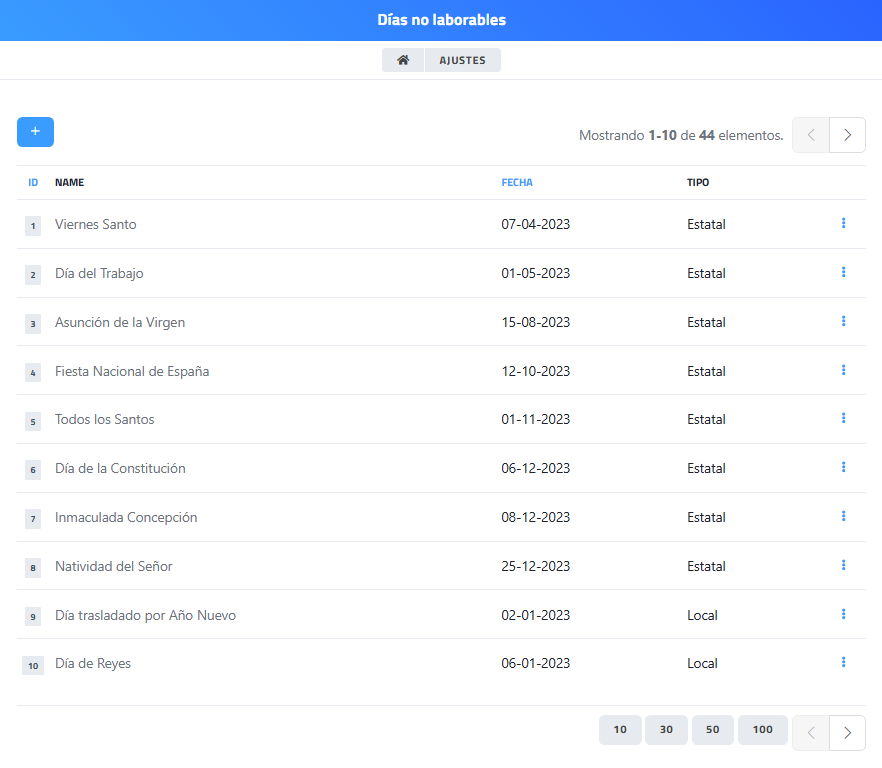Image resolution: width=882 pixels, height=768 pixels.
Task: Go to next page using top arrow
Action: [847, 135]
